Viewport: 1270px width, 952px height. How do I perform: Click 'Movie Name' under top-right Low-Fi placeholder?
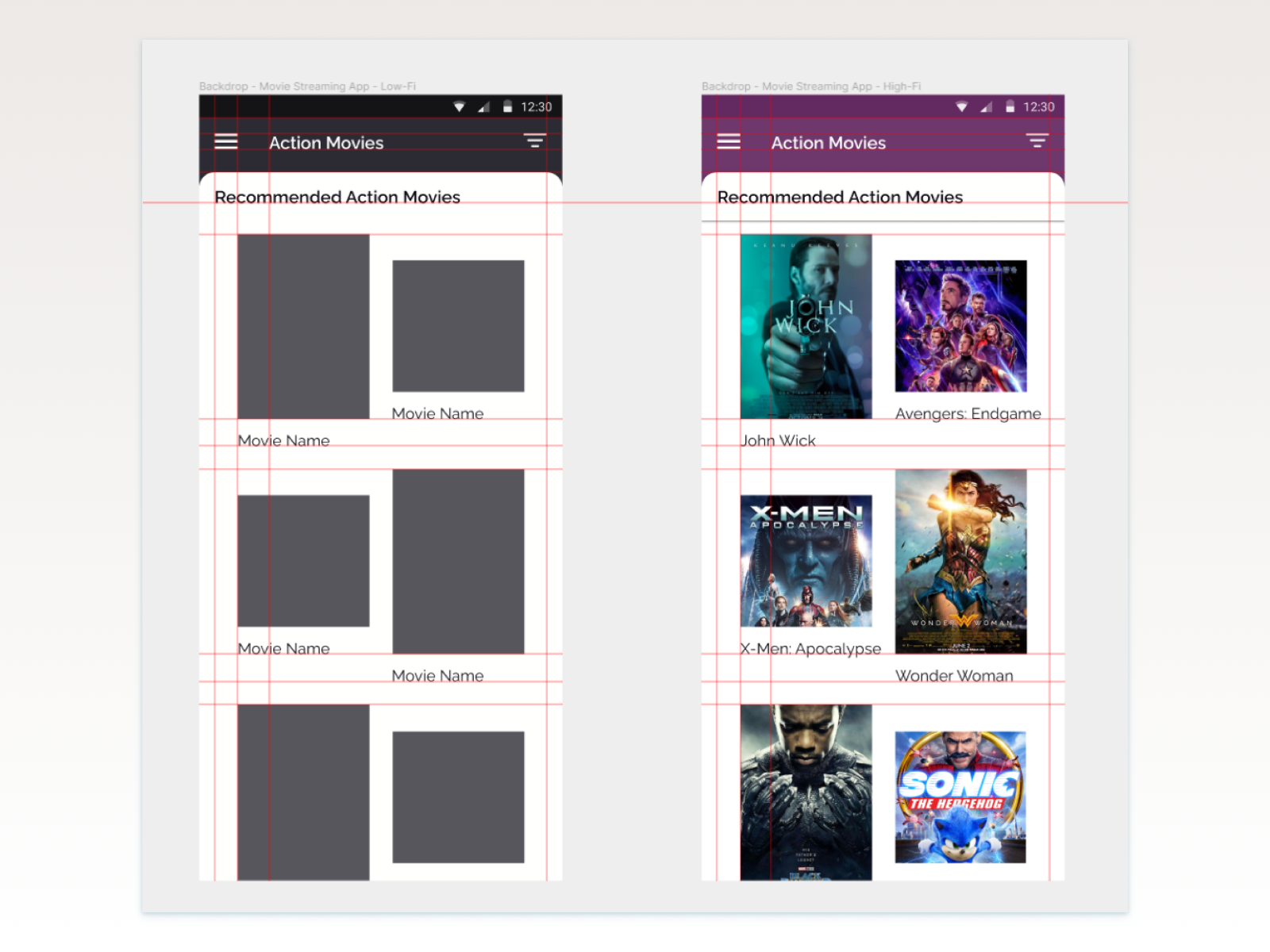click(437, 413)
